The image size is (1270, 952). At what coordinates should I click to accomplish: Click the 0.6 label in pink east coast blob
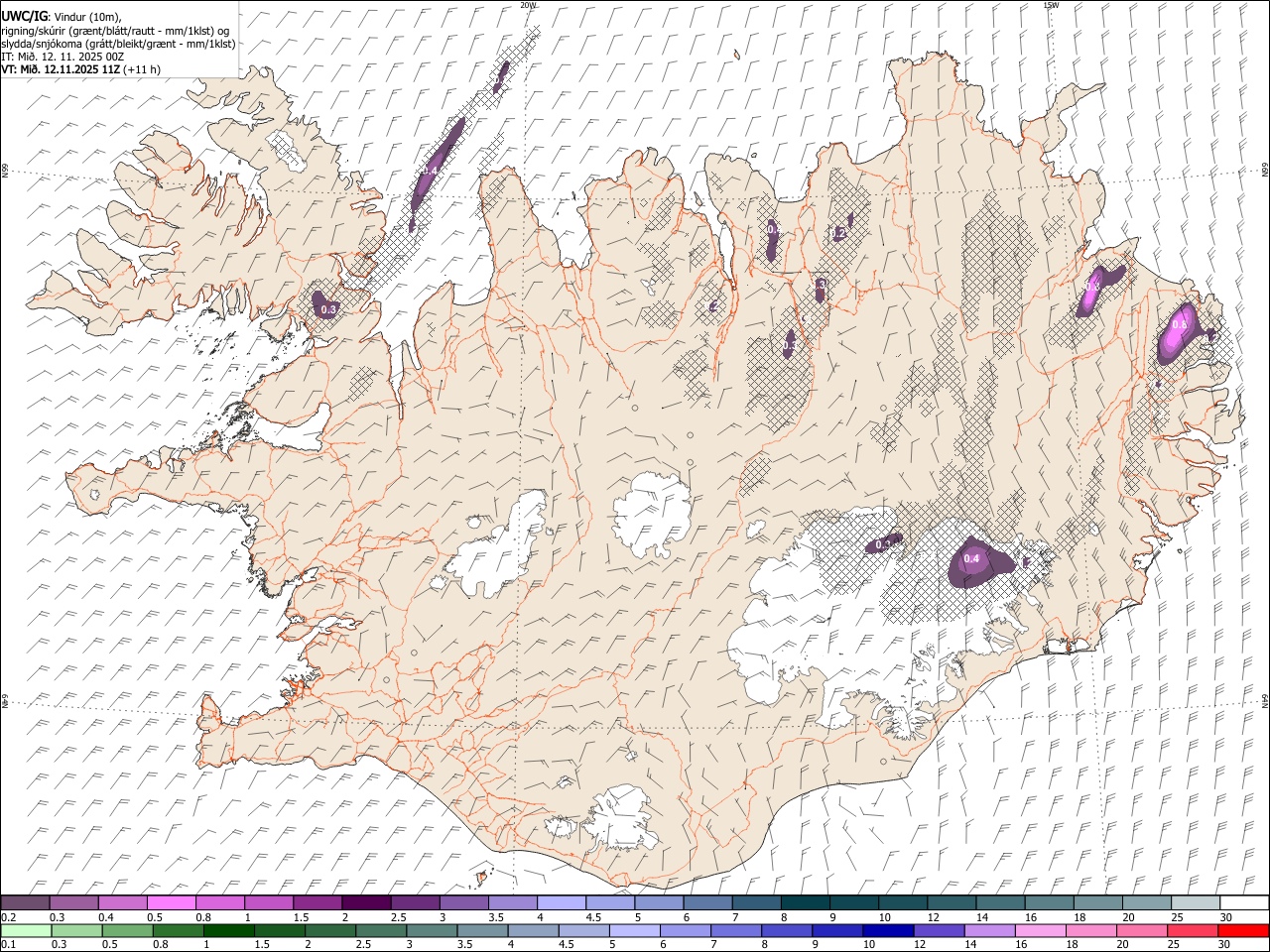[1180, 324]
